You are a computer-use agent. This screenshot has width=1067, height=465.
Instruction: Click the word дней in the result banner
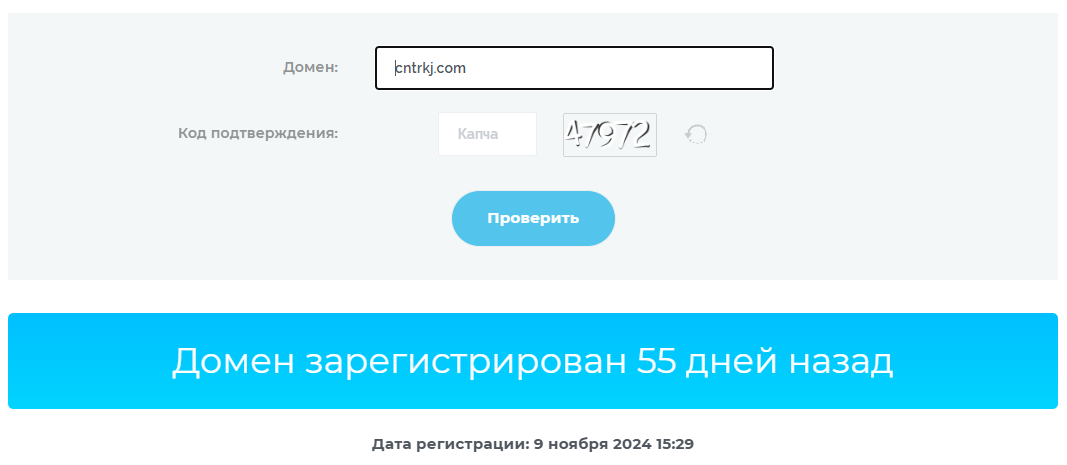(732, 363)
